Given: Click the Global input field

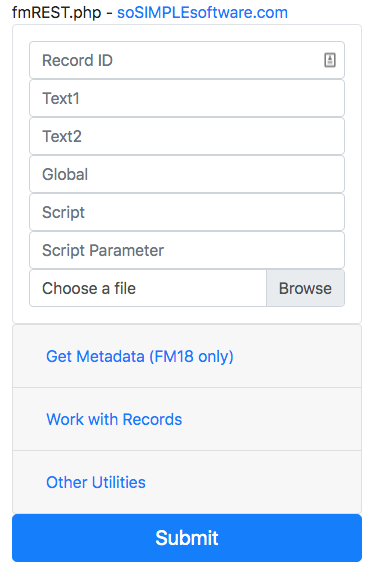Looking at the screenshot, I should 187,174.
